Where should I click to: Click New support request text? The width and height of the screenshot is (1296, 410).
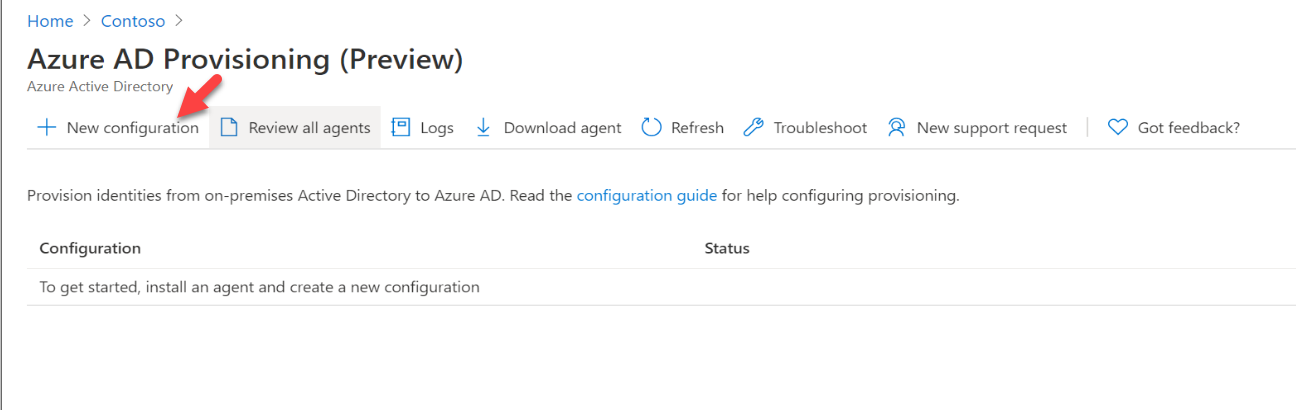click(992, 128)
